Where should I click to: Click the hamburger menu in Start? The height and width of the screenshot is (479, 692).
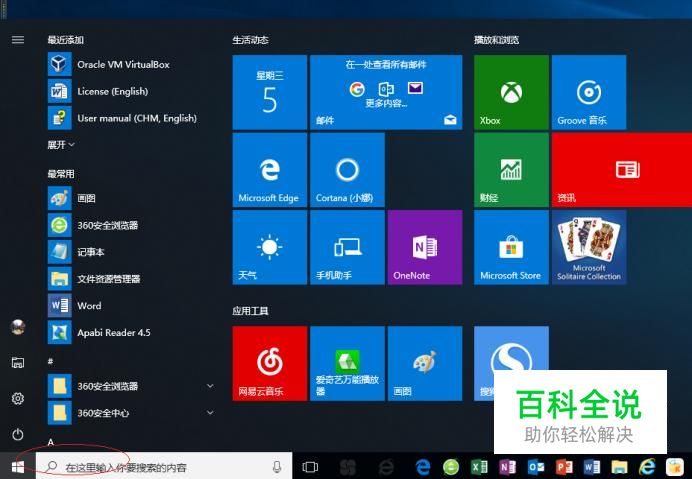pos(18,40)
